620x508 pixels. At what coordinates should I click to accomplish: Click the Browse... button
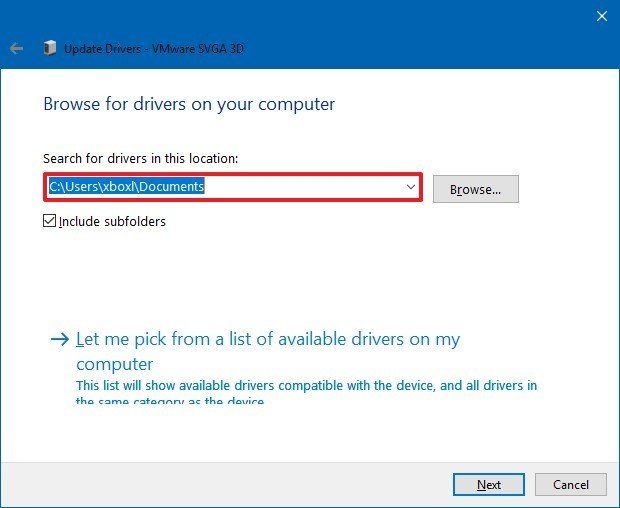click(x=481, y=188)
